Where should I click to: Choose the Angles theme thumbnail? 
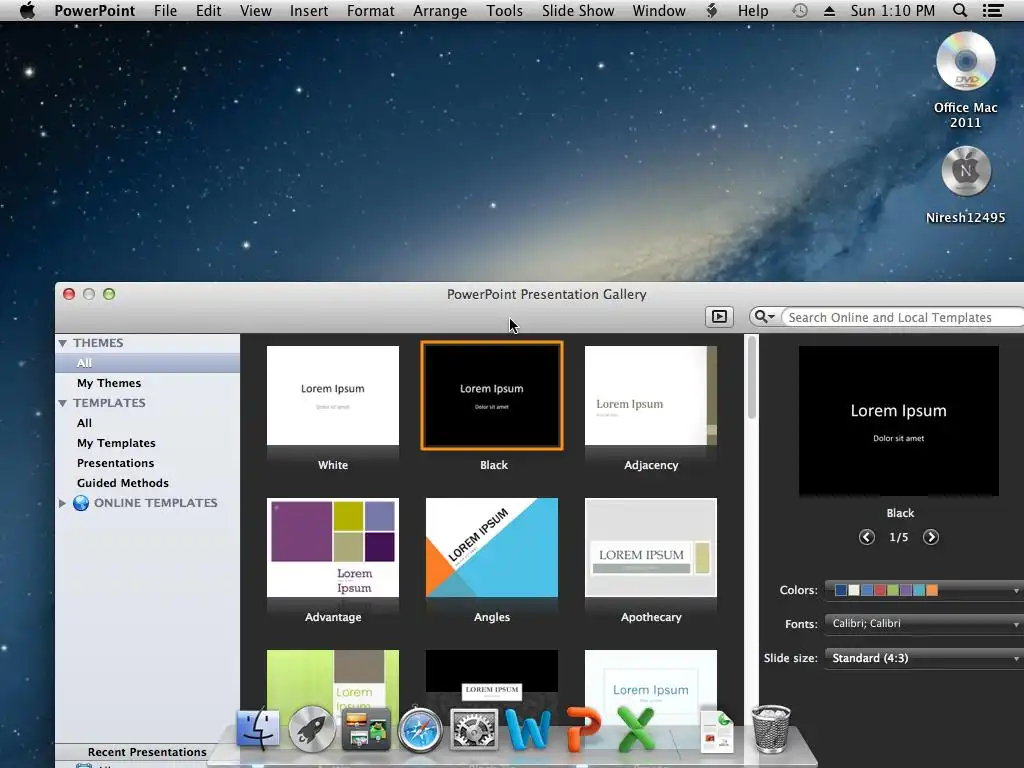pyautogui.click(x=492, y=548)
